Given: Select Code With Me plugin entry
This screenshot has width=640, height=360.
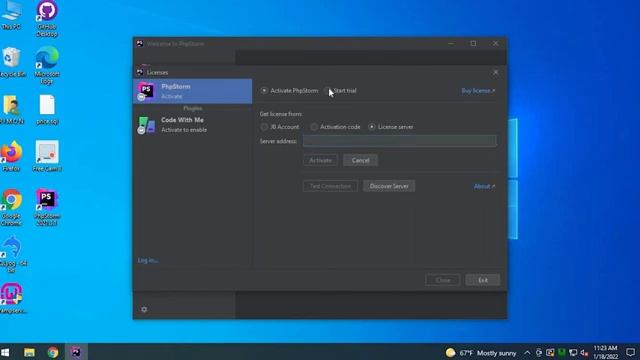Looking at the screenshot, I should [193, 124].
